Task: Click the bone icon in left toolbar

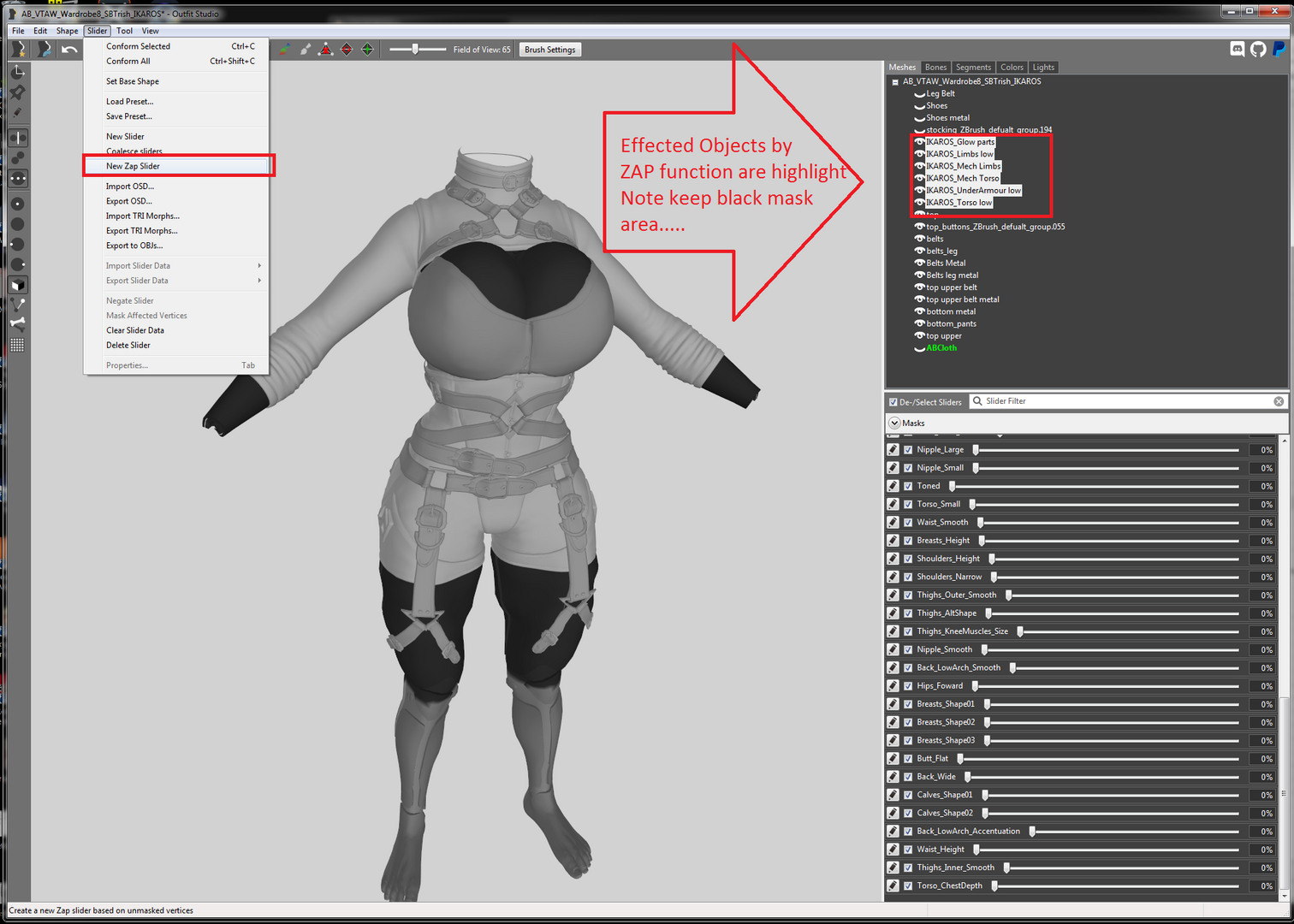Action: click(x=18, y=323)
